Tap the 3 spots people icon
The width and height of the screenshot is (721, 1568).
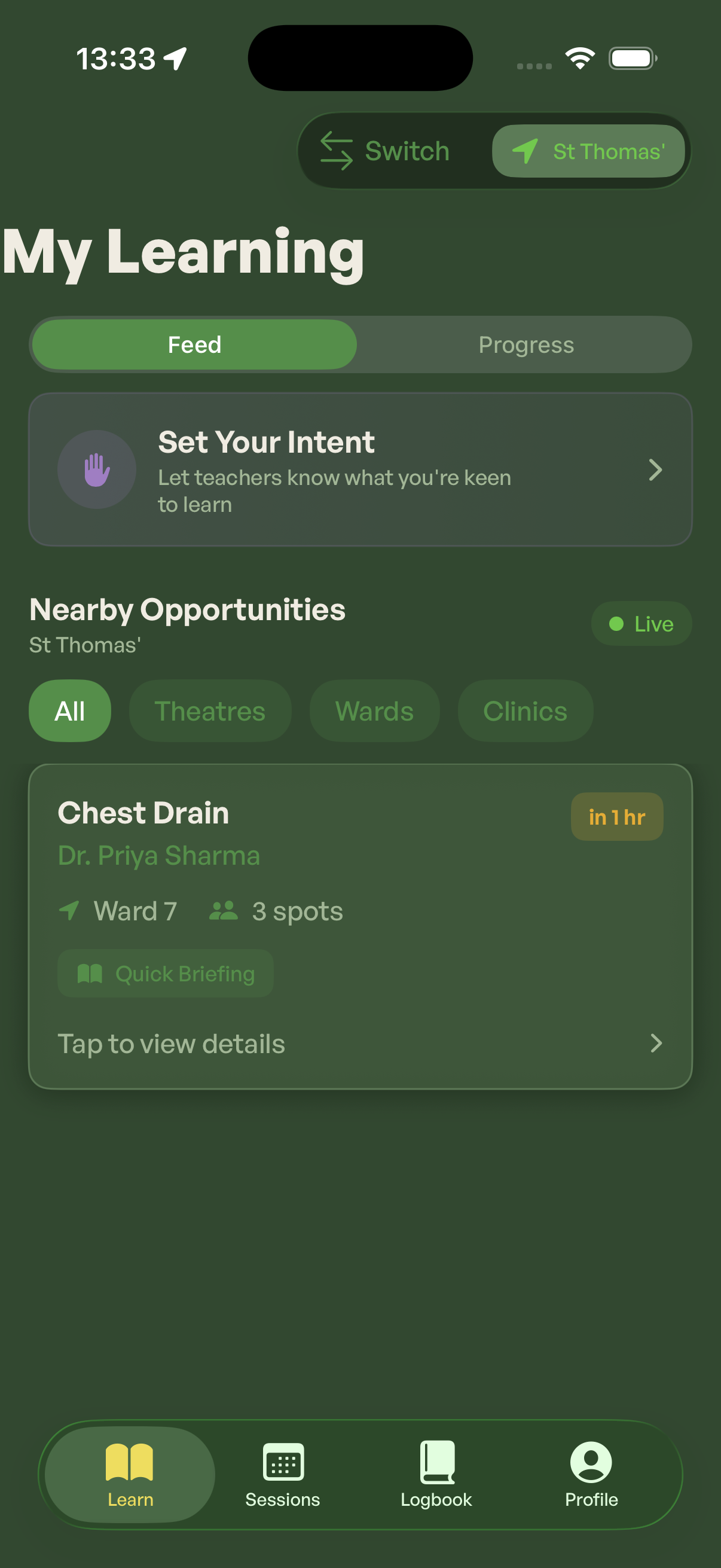pyautogui.click(x=224, y=911)
